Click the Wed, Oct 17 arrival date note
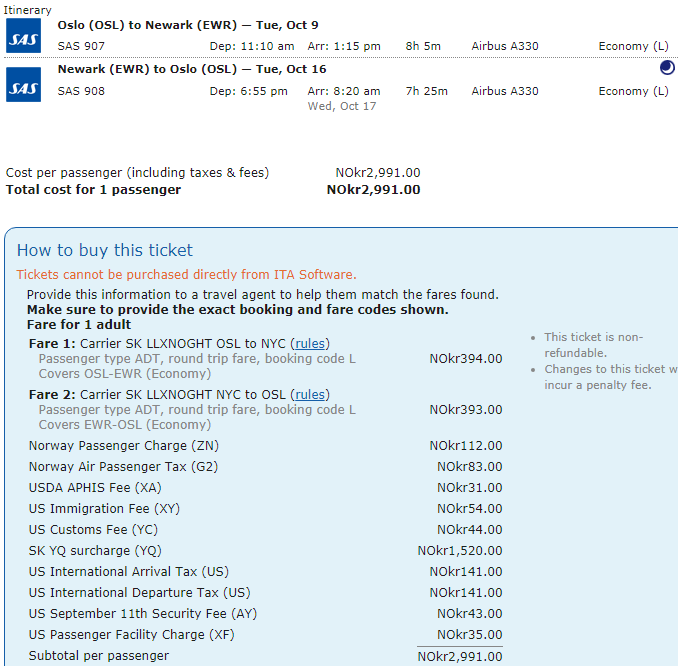The height and width of the screenshot is (666, 678). click(342, 106)
